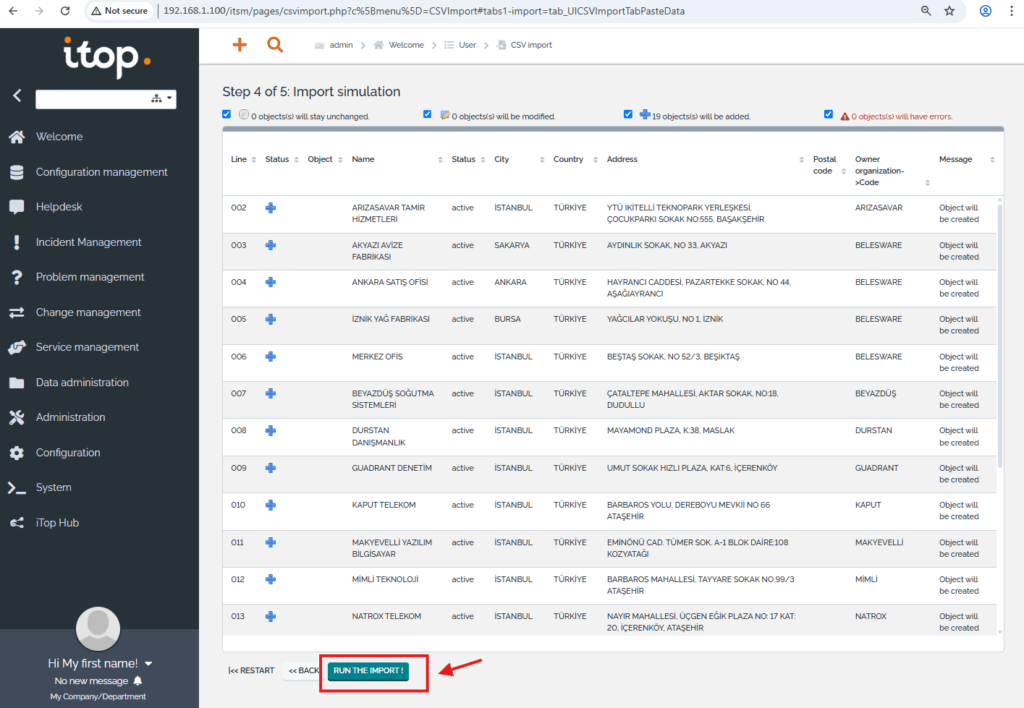The image size is (1024, 708).
Task: Toggle the 'will be modified' checkbox
Action: (427, 114)
